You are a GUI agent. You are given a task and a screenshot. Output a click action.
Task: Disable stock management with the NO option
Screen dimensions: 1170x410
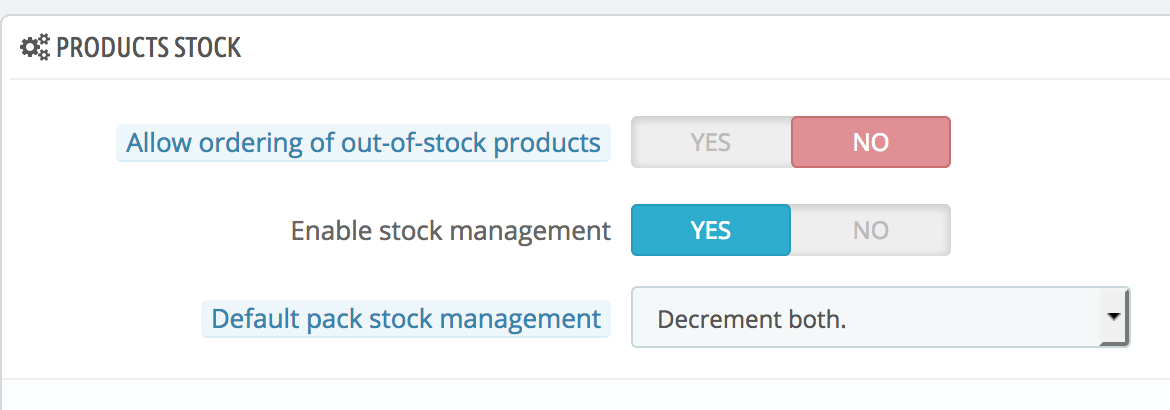[870, 231]
